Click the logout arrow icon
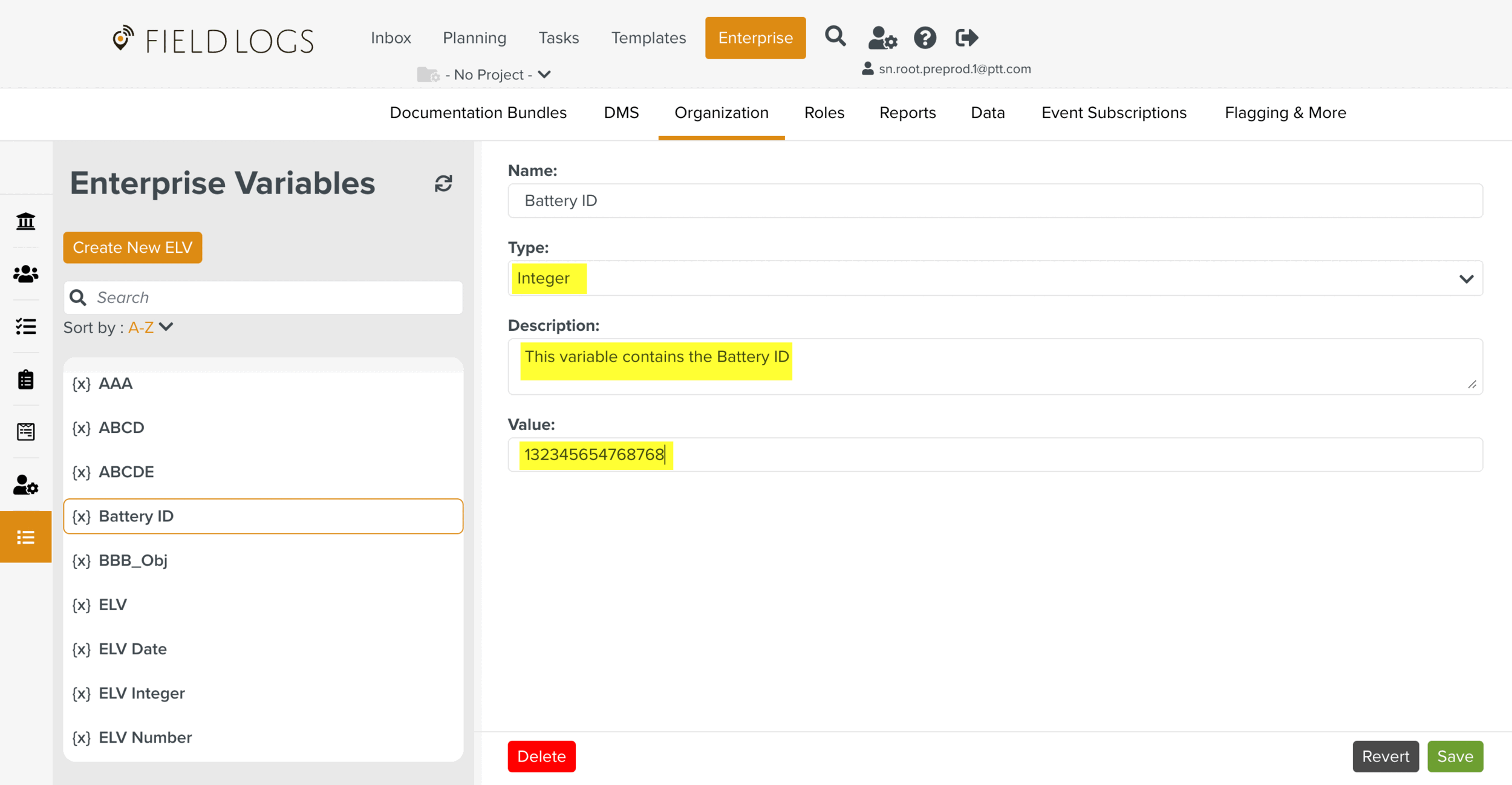The width and height of the screenshot is (1512, 785). tap(966, 38)
